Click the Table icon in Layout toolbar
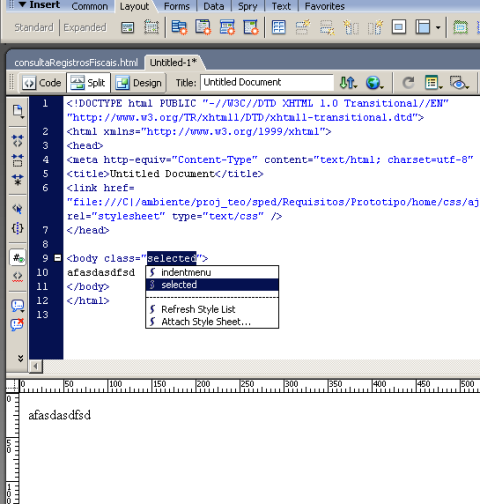 point(279,27)
